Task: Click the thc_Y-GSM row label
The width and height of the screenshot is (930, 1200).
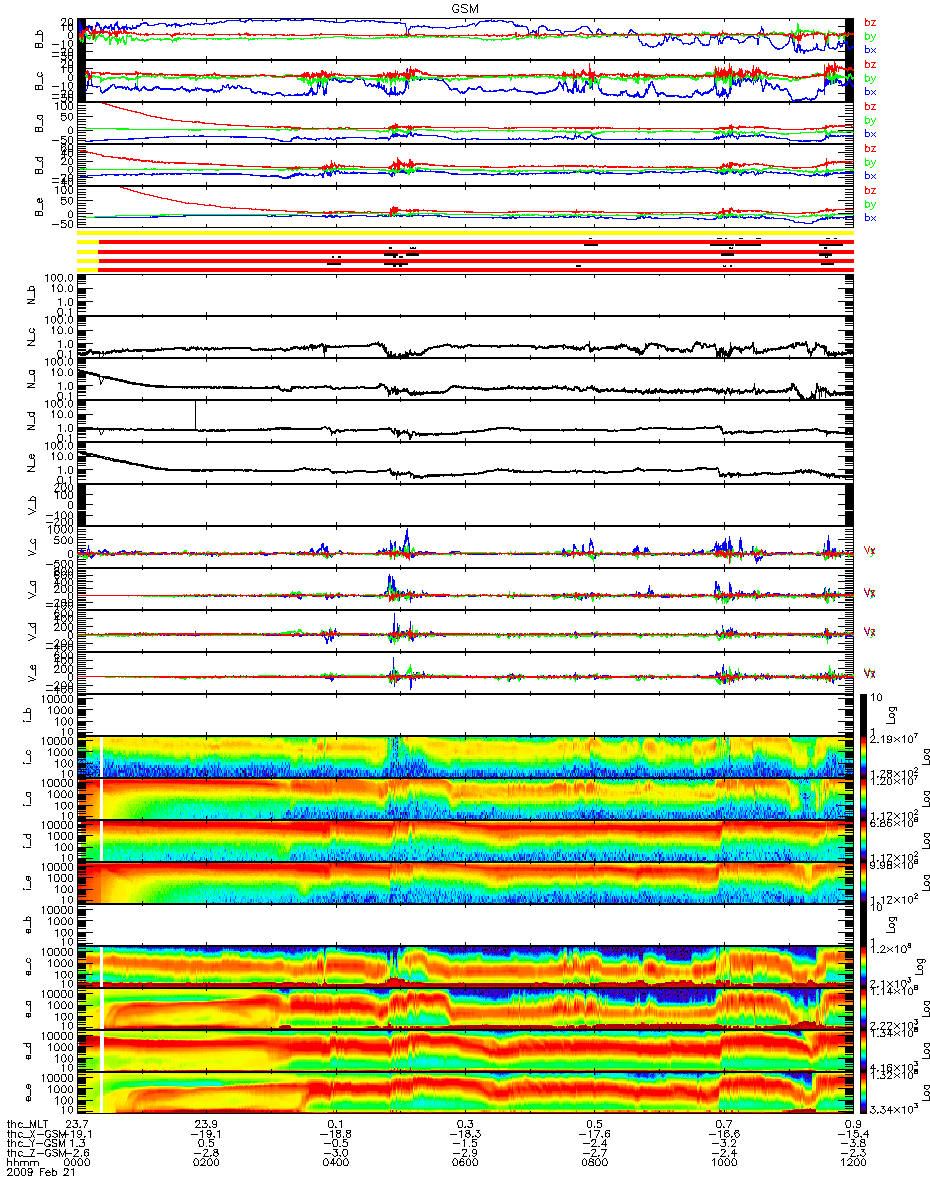Action: pos(36,1145)
